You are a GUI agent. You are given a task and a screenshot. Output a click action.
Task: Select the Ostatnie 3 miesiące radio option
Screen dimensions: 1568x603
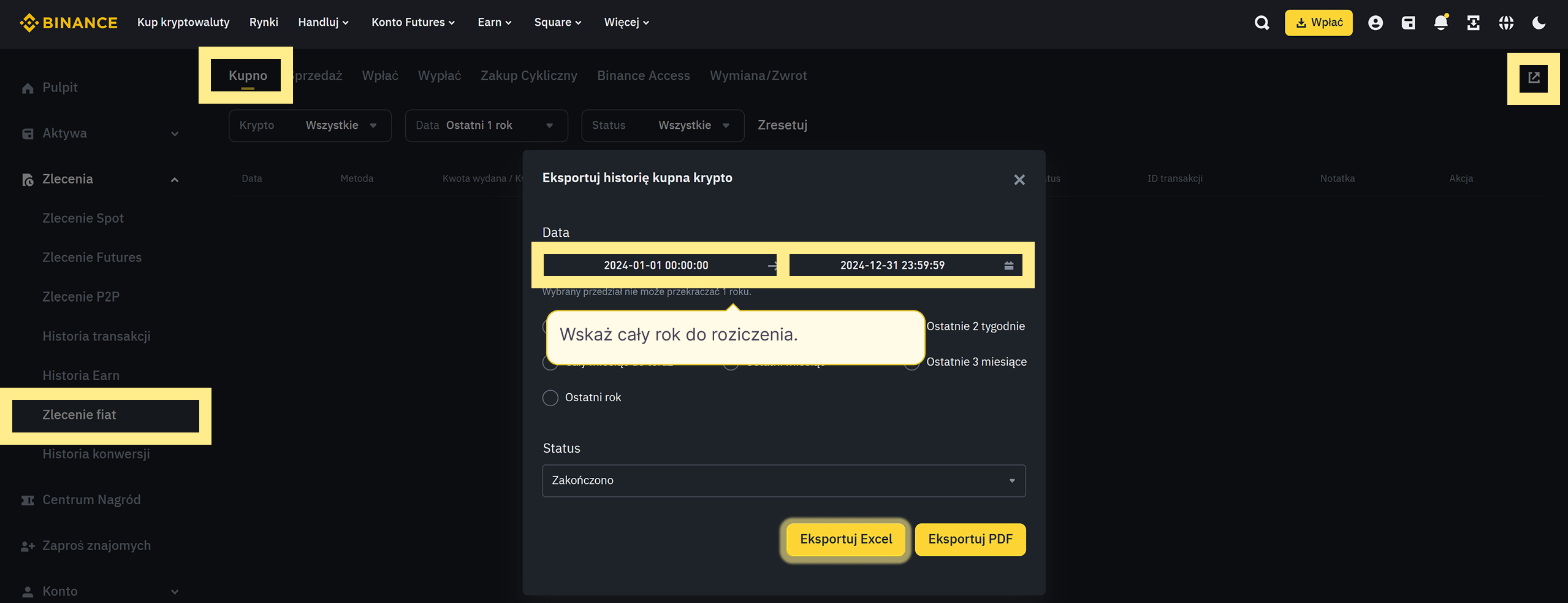coord(976,362)
